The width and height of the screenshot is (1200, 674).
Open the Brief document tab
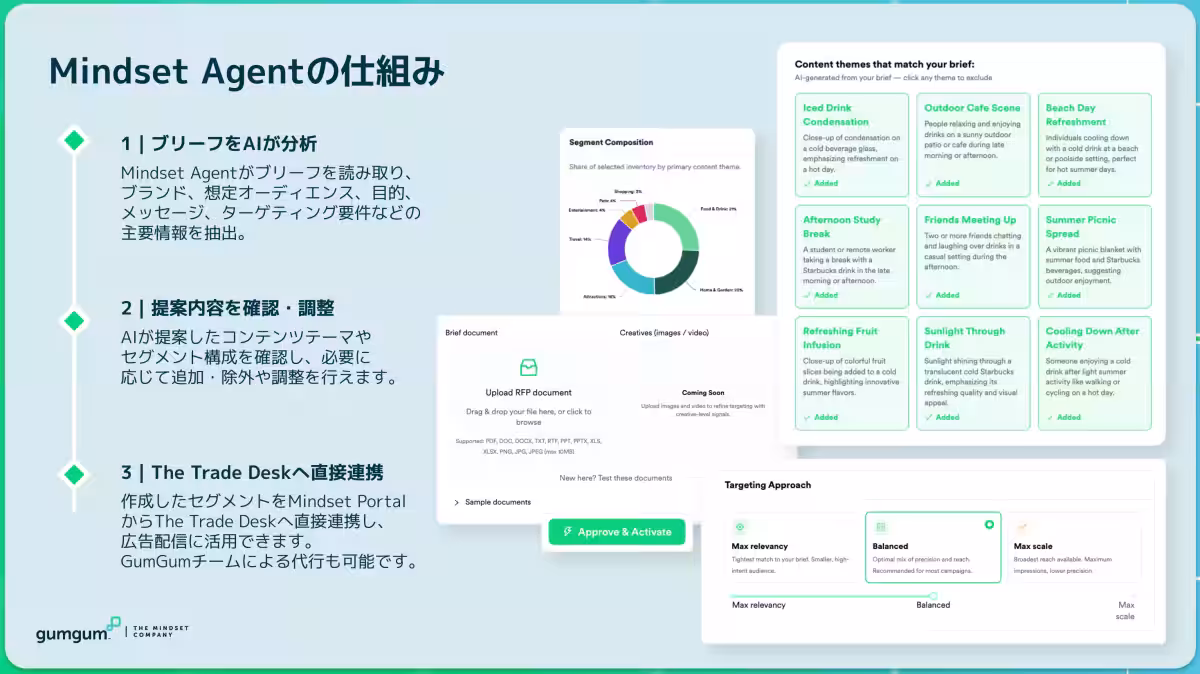pyautogui.click(x=471, y=332)
